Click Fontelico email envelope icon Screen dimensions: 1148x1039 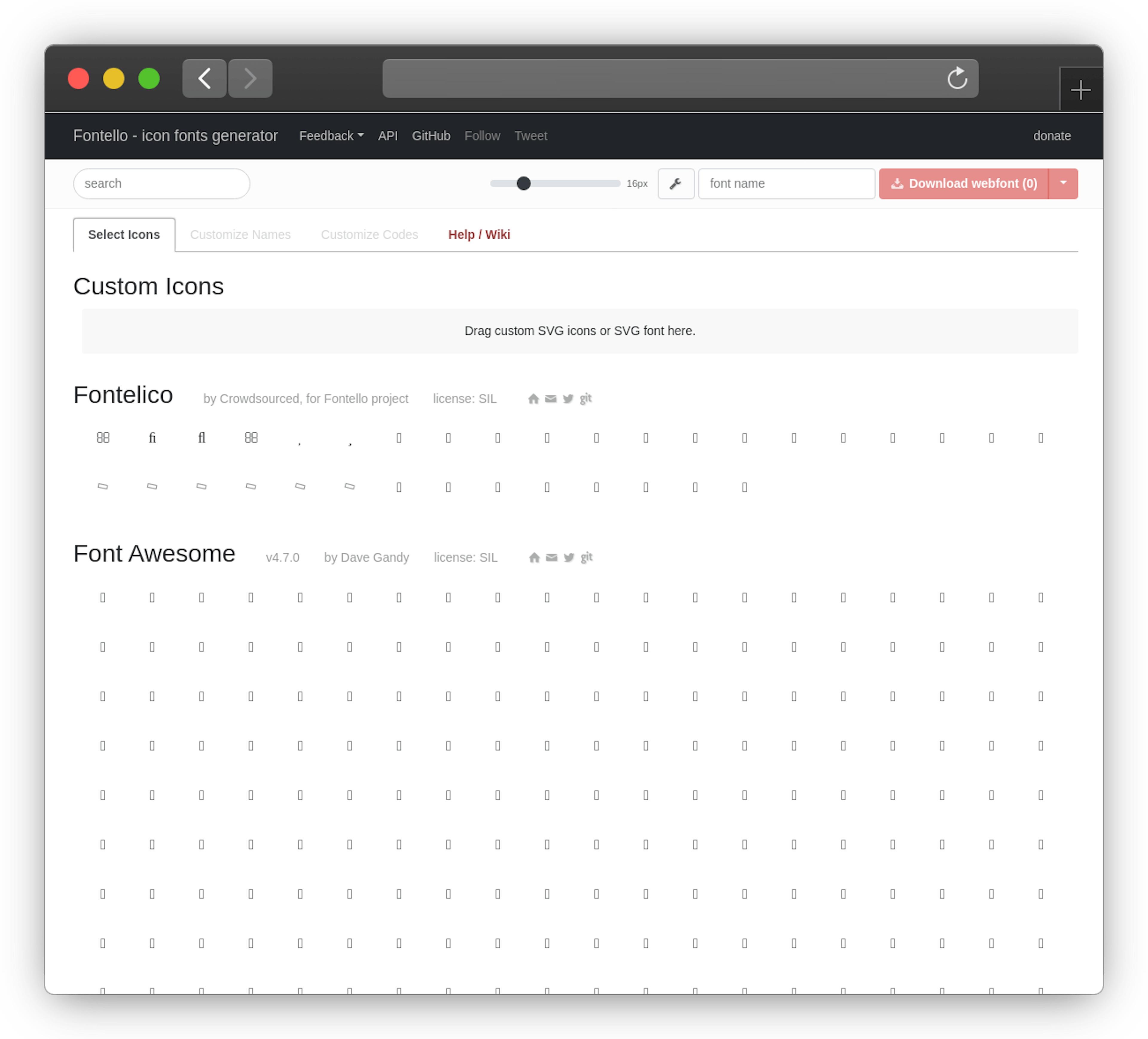coord(551,399)
